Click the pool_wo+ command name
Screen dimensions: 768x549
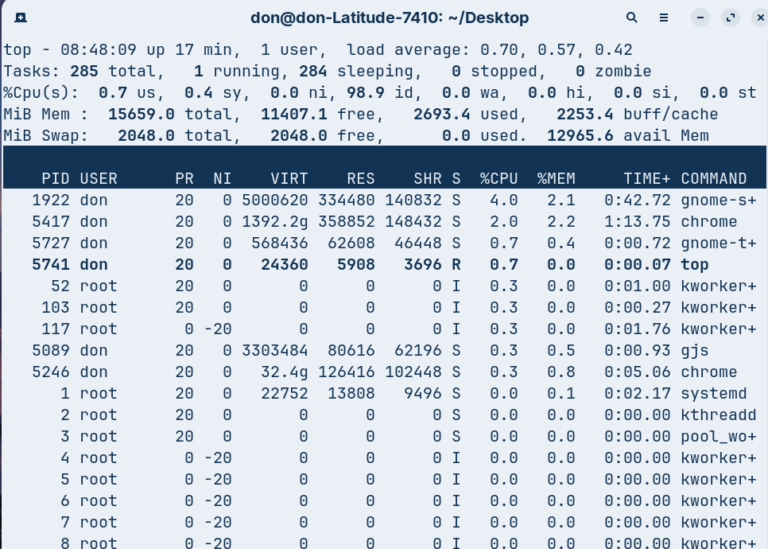click(x=719, y=436)
